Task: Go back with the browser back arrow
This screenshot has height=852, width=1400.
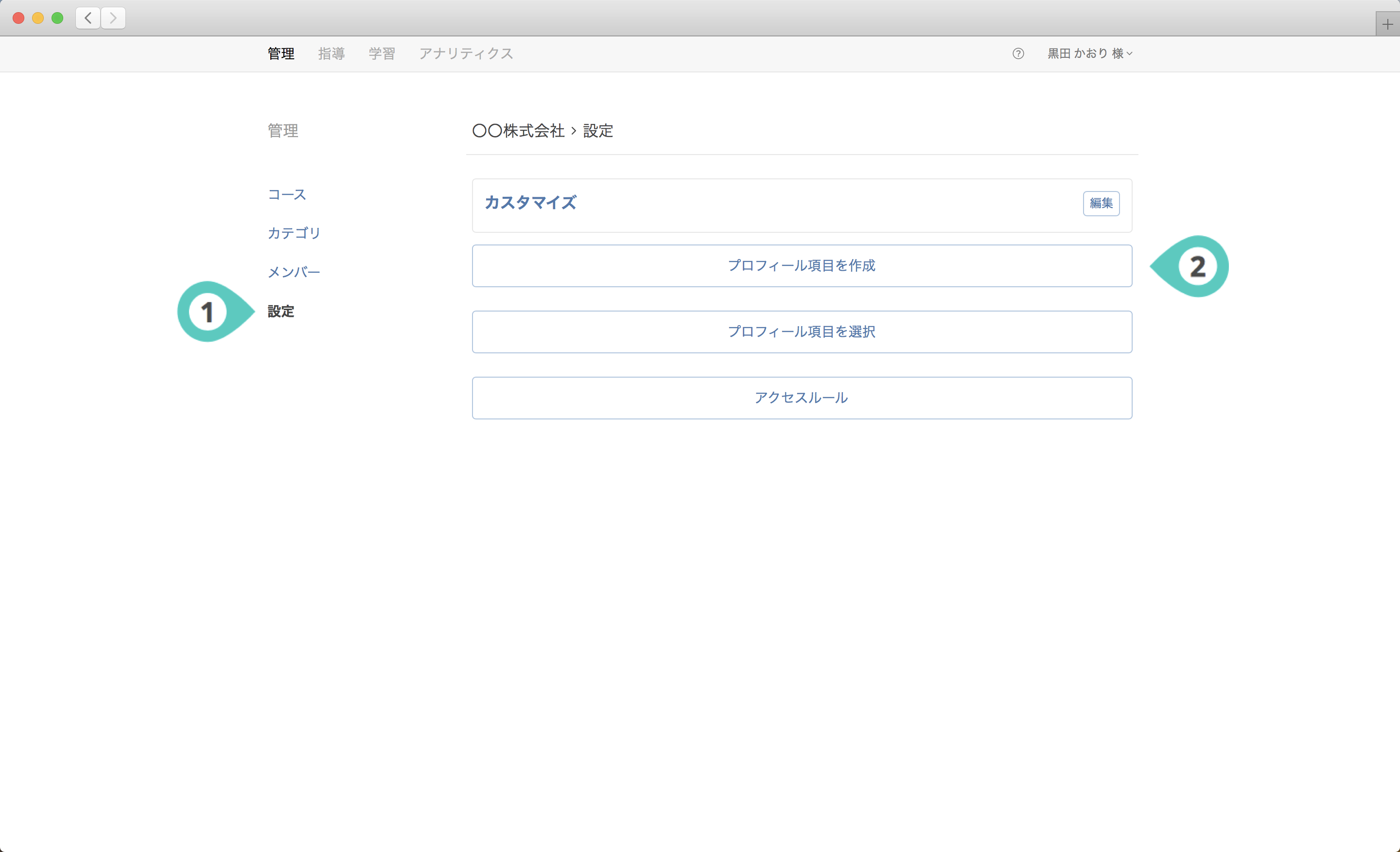Action: point(88,18)
